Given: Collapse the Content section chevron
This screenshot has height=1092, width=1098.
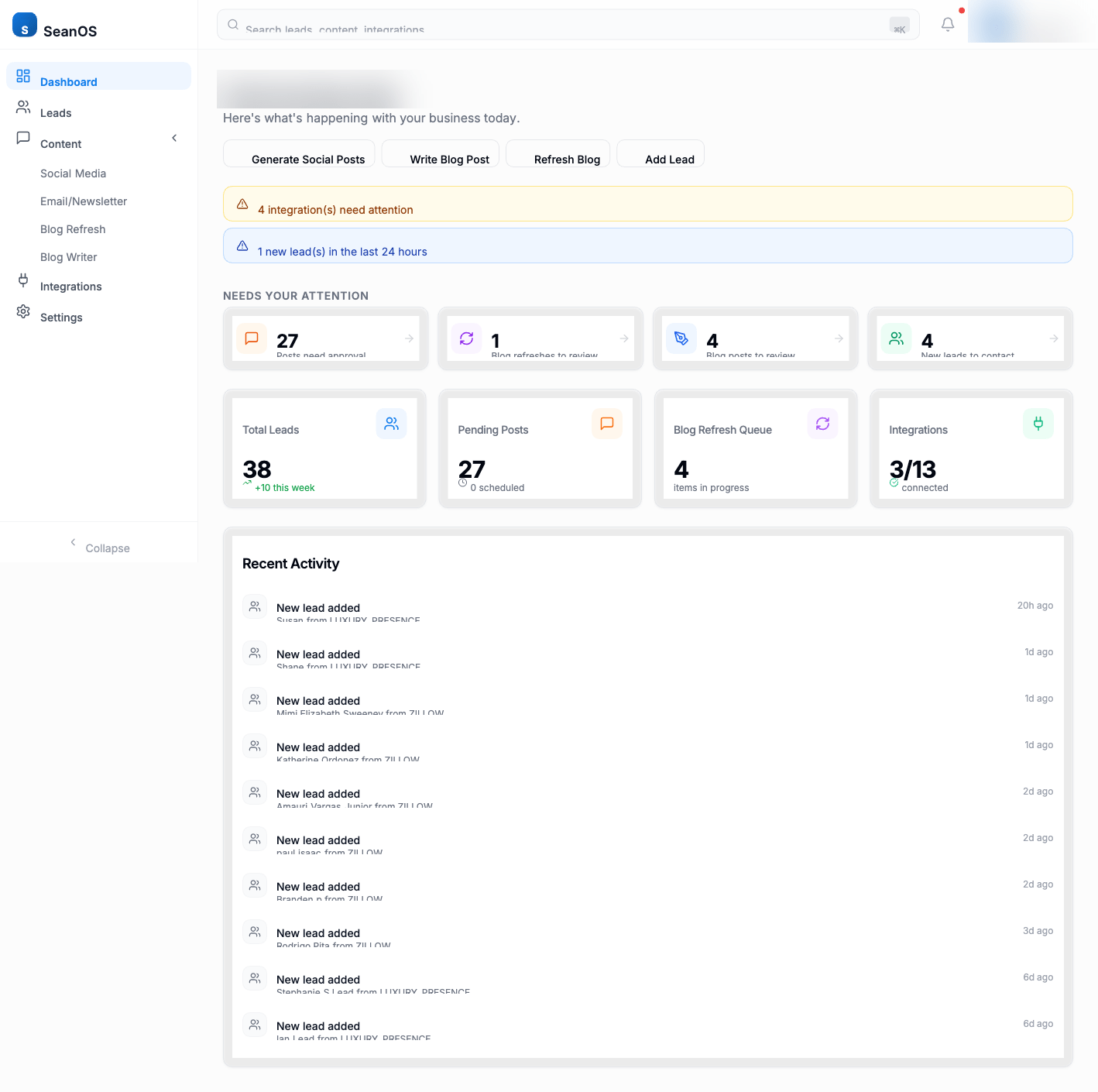Looking at the screenshot, I should point(174,137).
